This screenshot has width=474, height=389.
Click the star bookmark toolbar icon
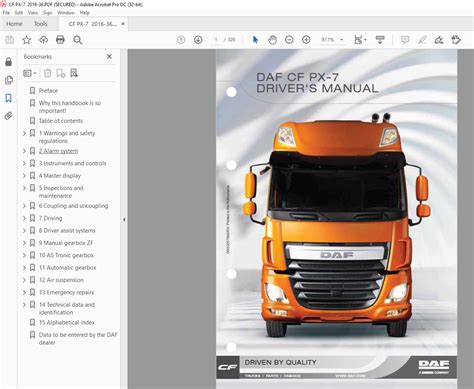(x=26, y=40)
